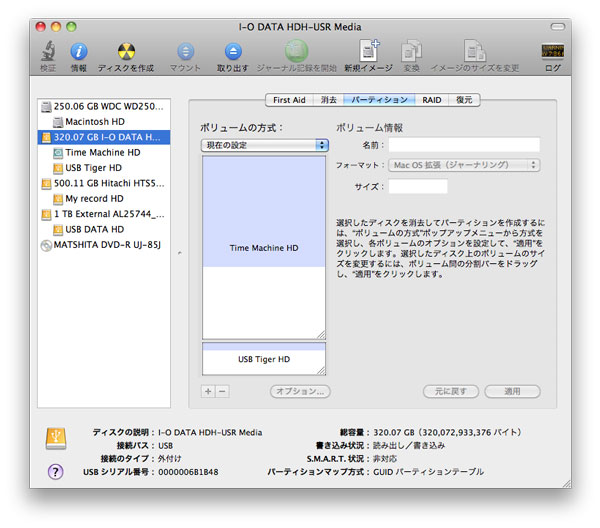Viewport: 600px width, 528px height.
Task: Select Time Machine HD partition block
Action: tap(264, 247)
